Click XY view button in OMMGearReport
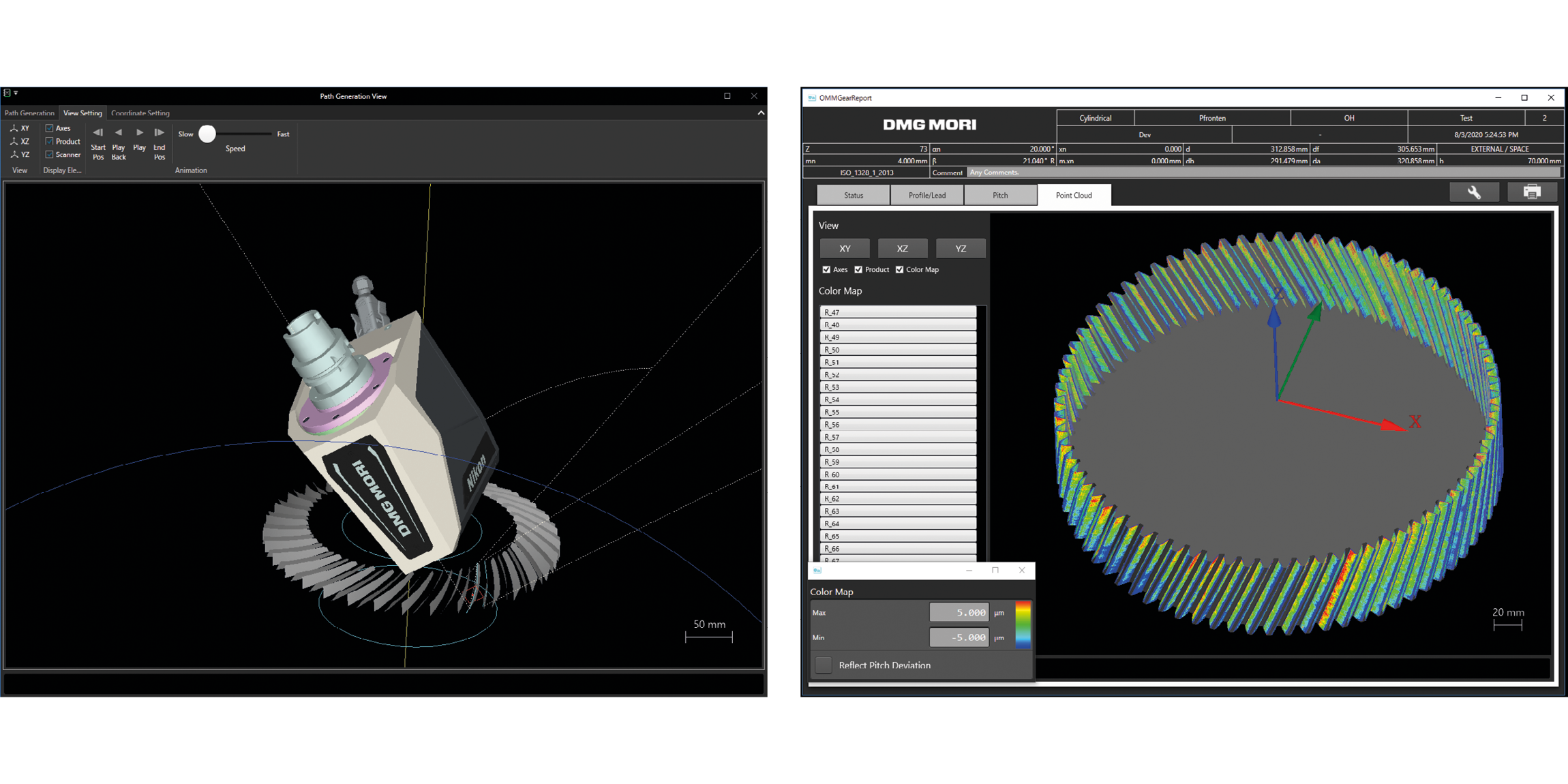 (x=845, y=249)
